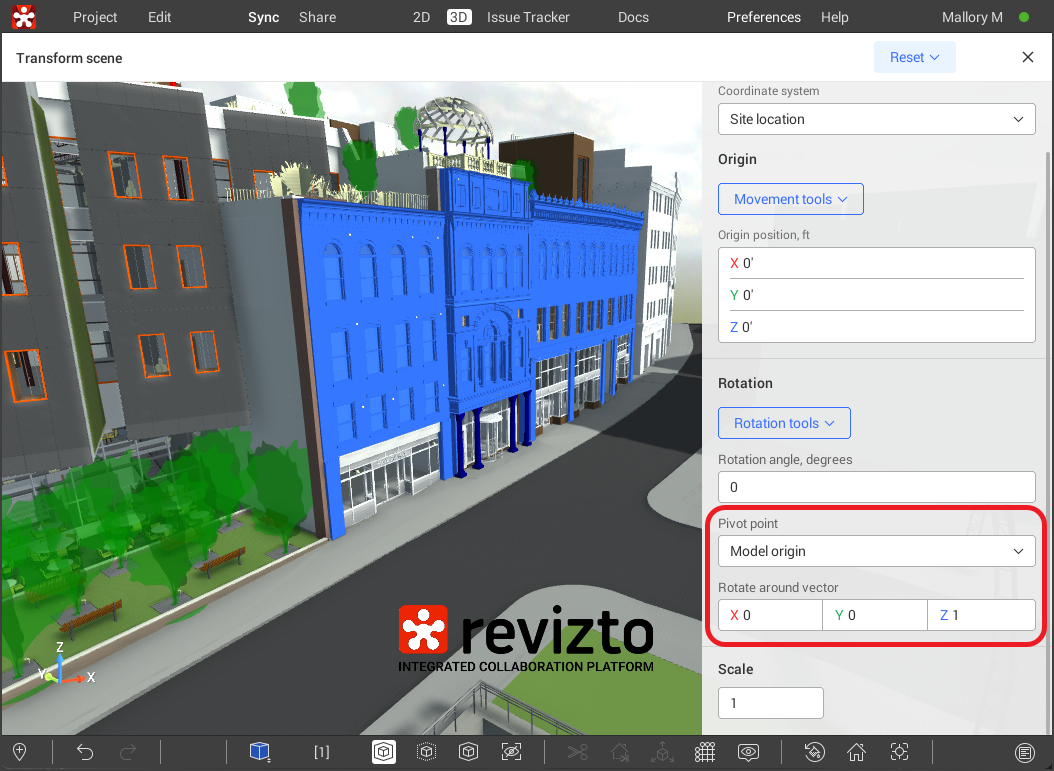
Task: Open the Issue Tracker tab
Action: [528, 17]
